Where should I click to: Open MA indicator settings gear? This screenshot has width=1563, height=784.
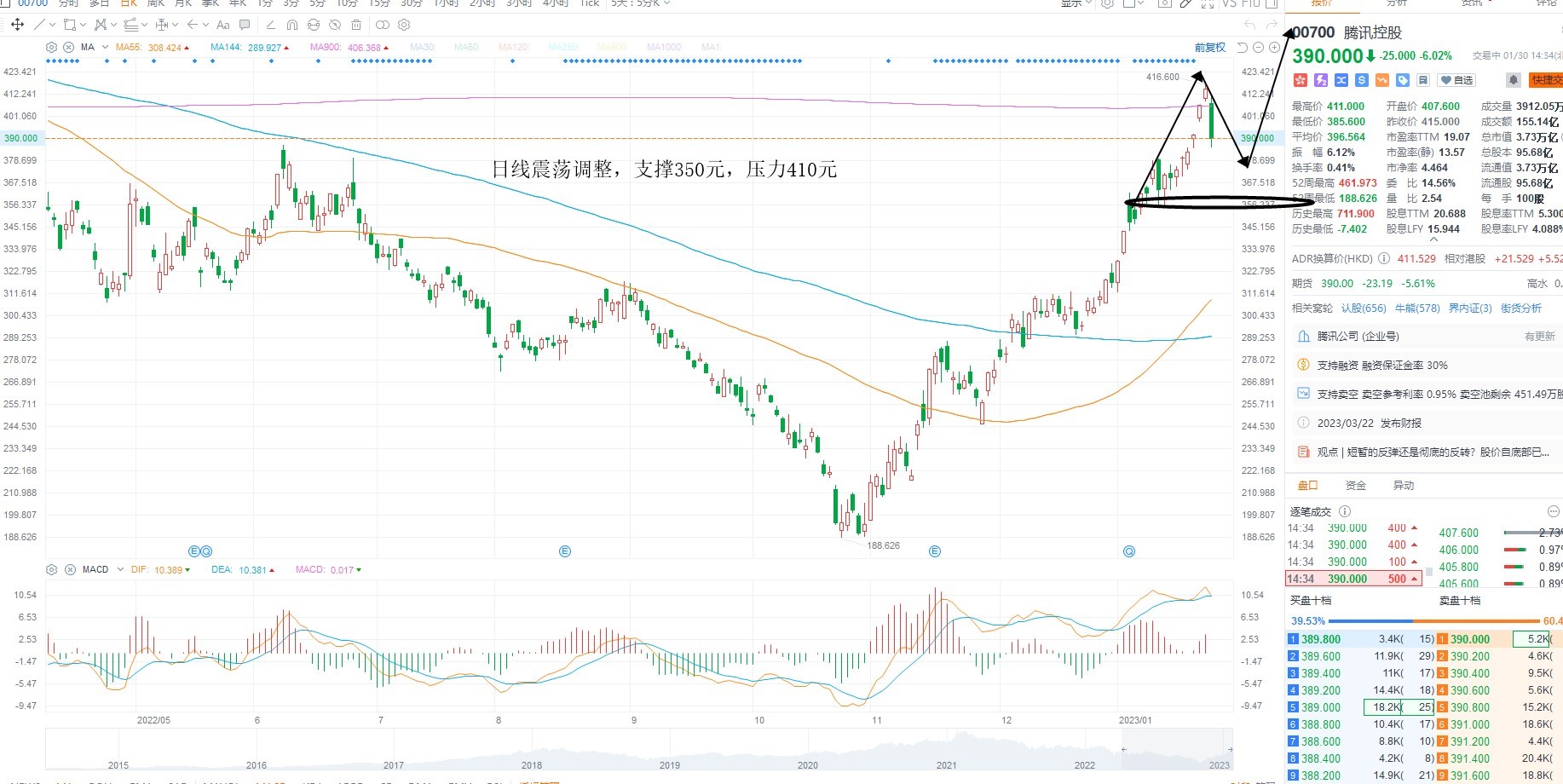(x=51, y=47)
